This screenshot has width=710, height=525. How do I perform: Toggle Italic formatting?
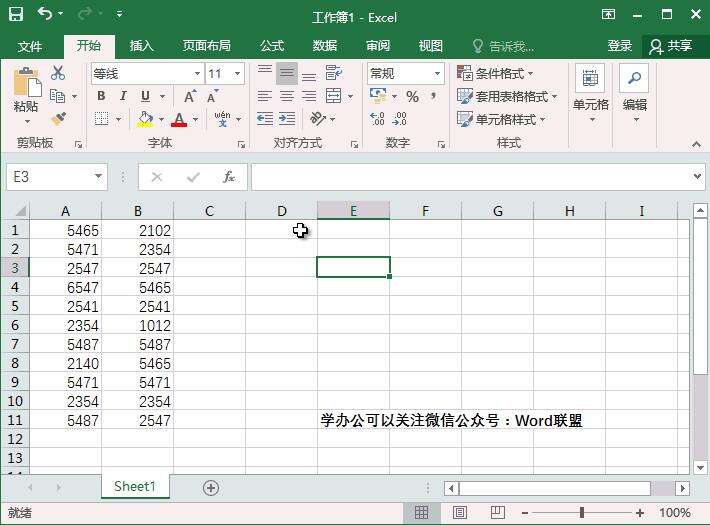click(x=123, y=97)
